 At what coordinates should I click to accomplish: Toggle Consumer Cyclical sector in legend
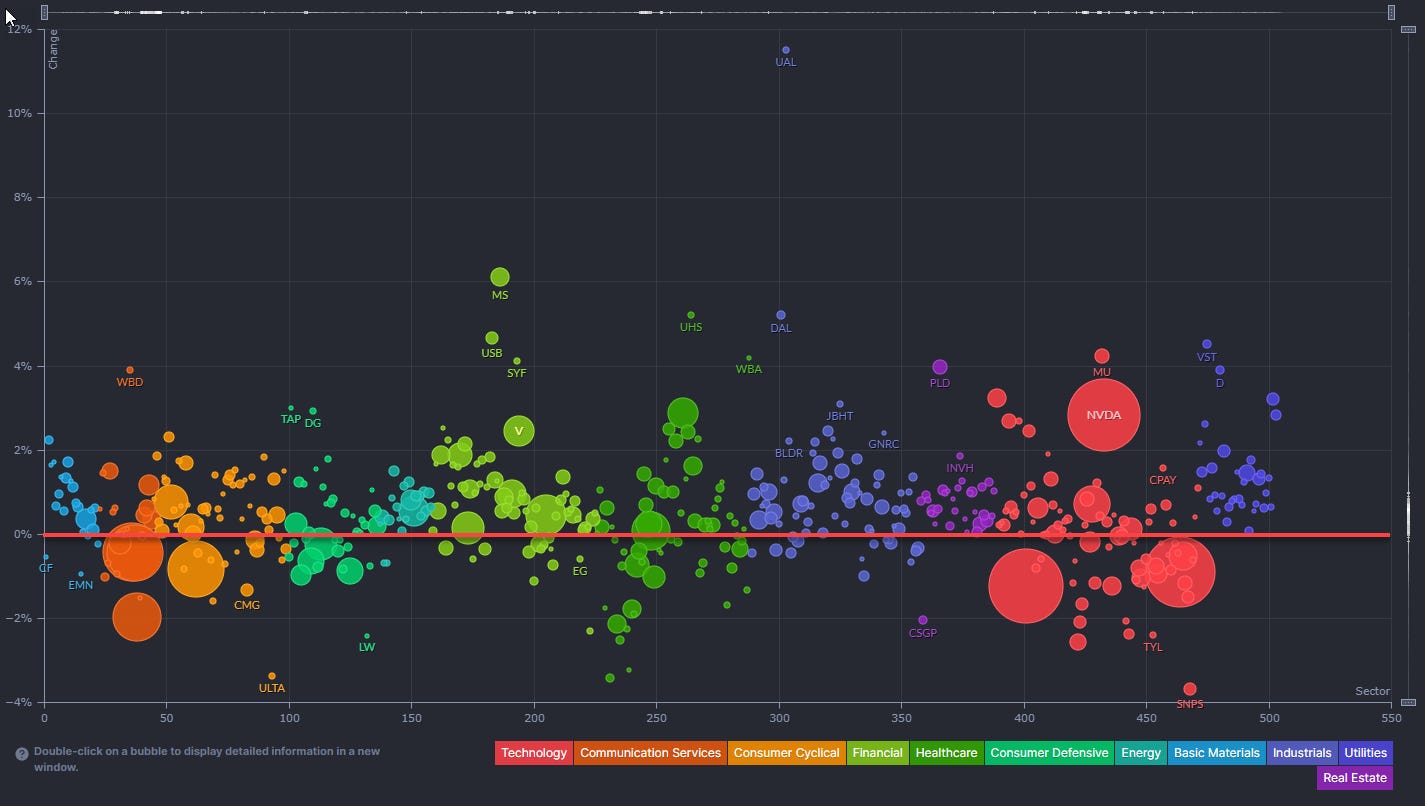tap(786, 753)
